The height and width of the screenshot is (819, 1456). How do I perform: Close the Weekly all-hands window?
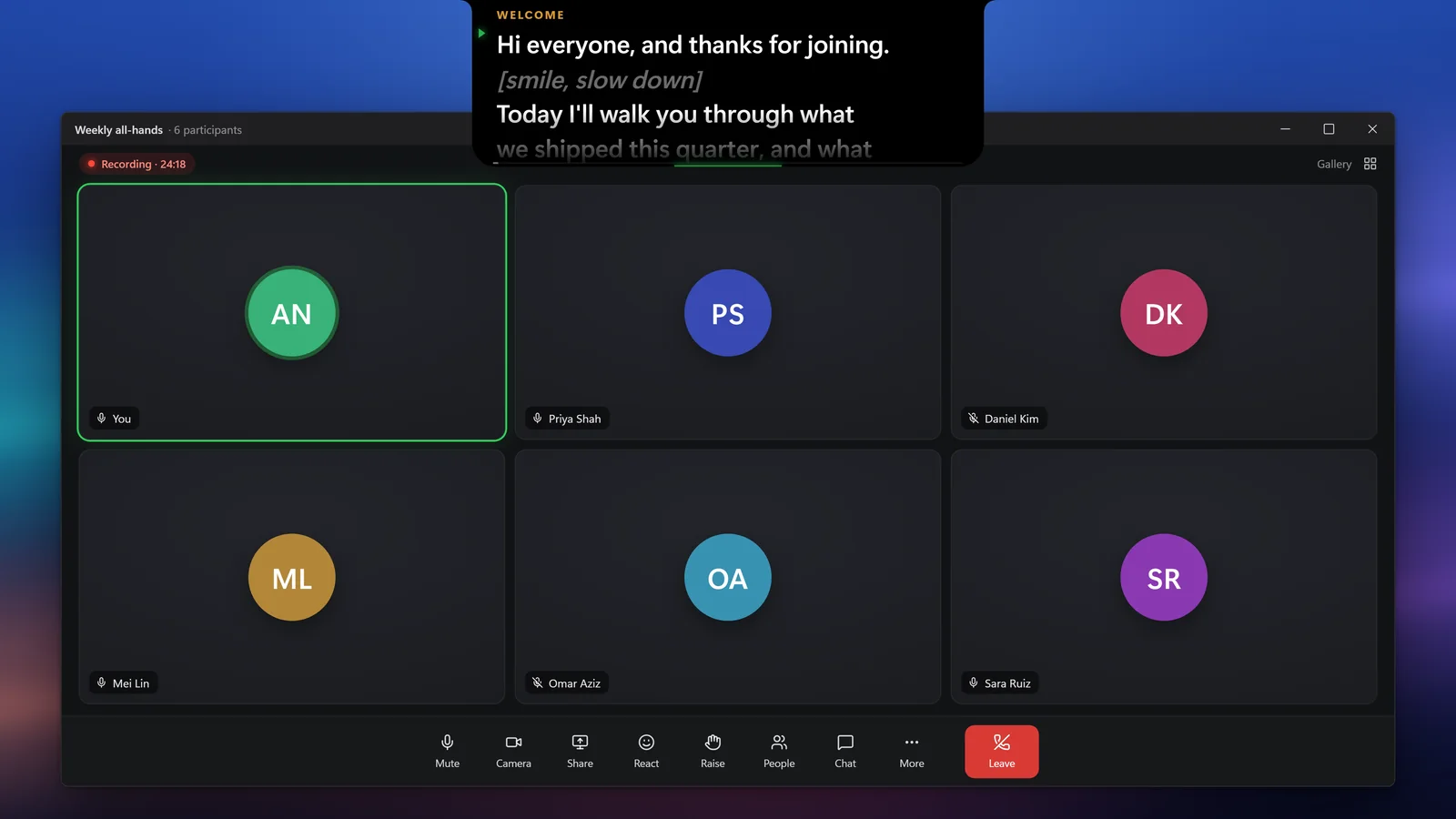pyautogui.click(x=1372, y=129)
